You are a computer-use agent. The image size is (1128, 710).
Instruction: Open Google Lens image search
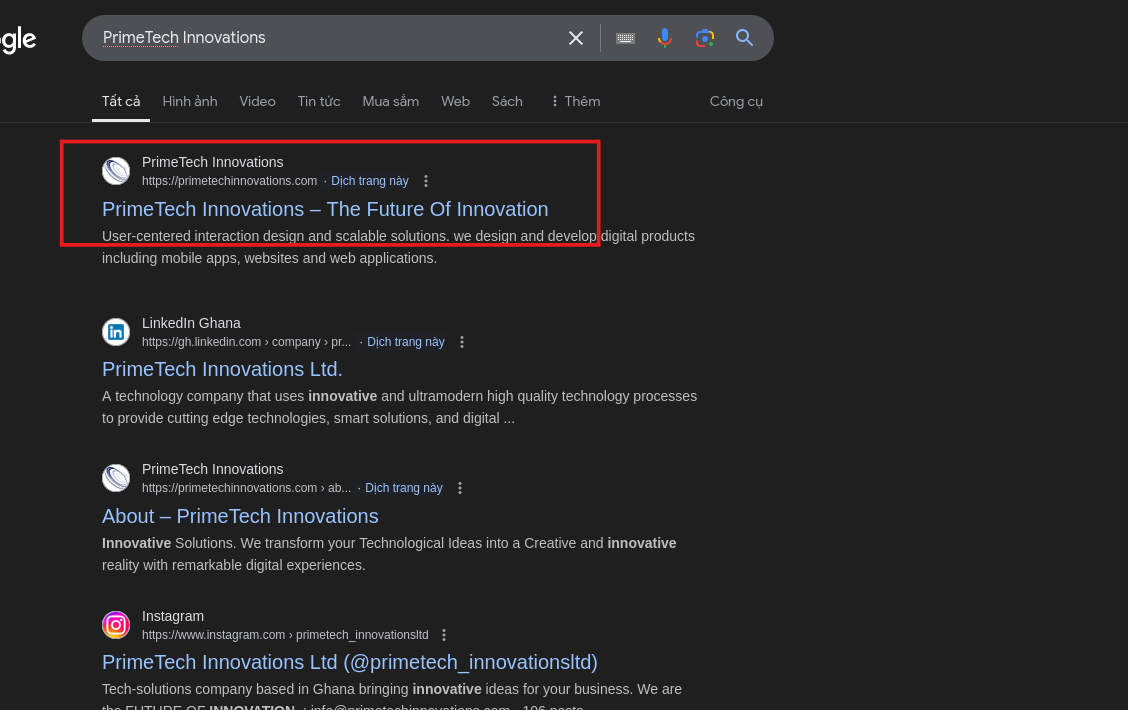pos(704,38)
